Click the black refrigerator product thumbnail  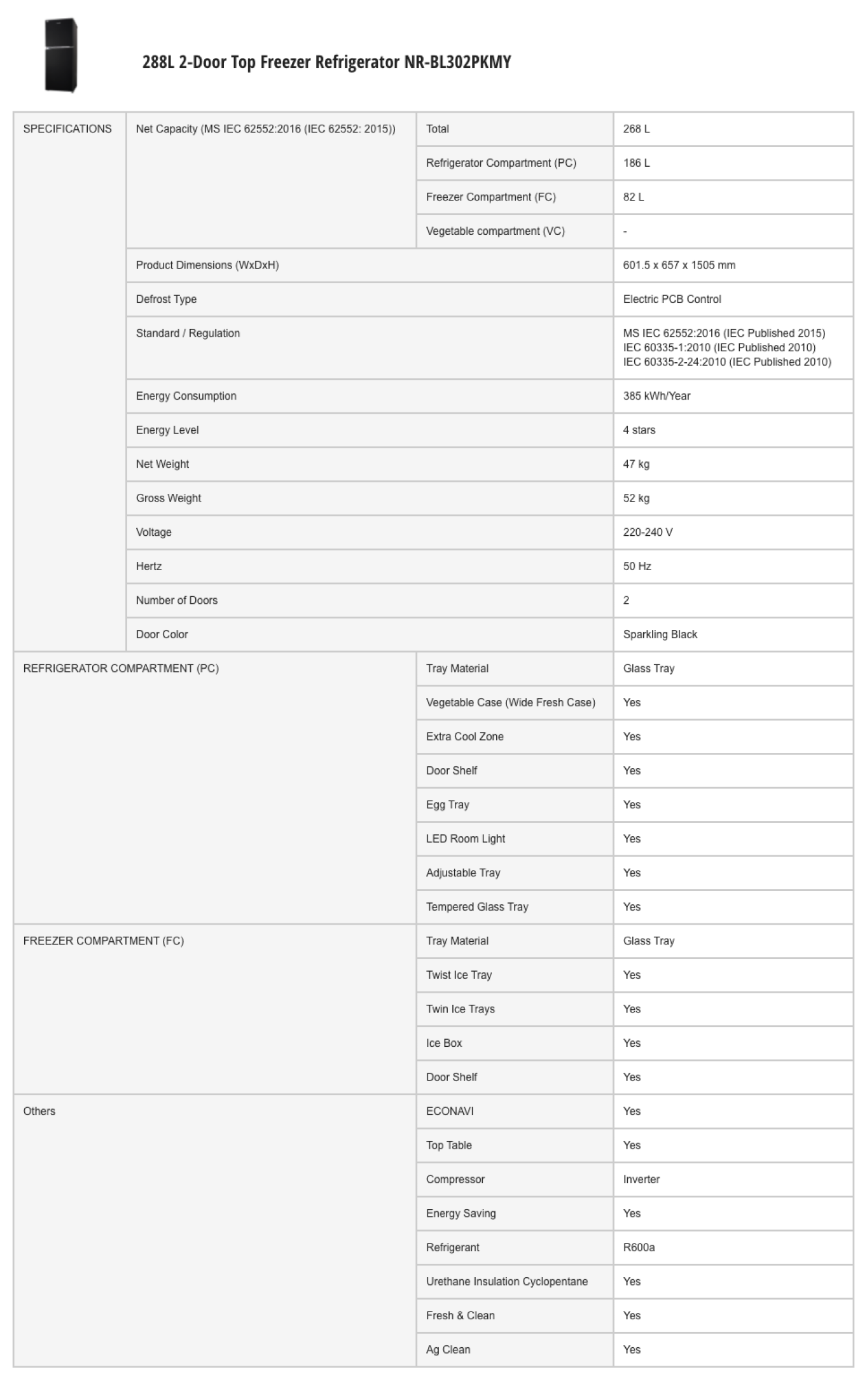point(60,55)
